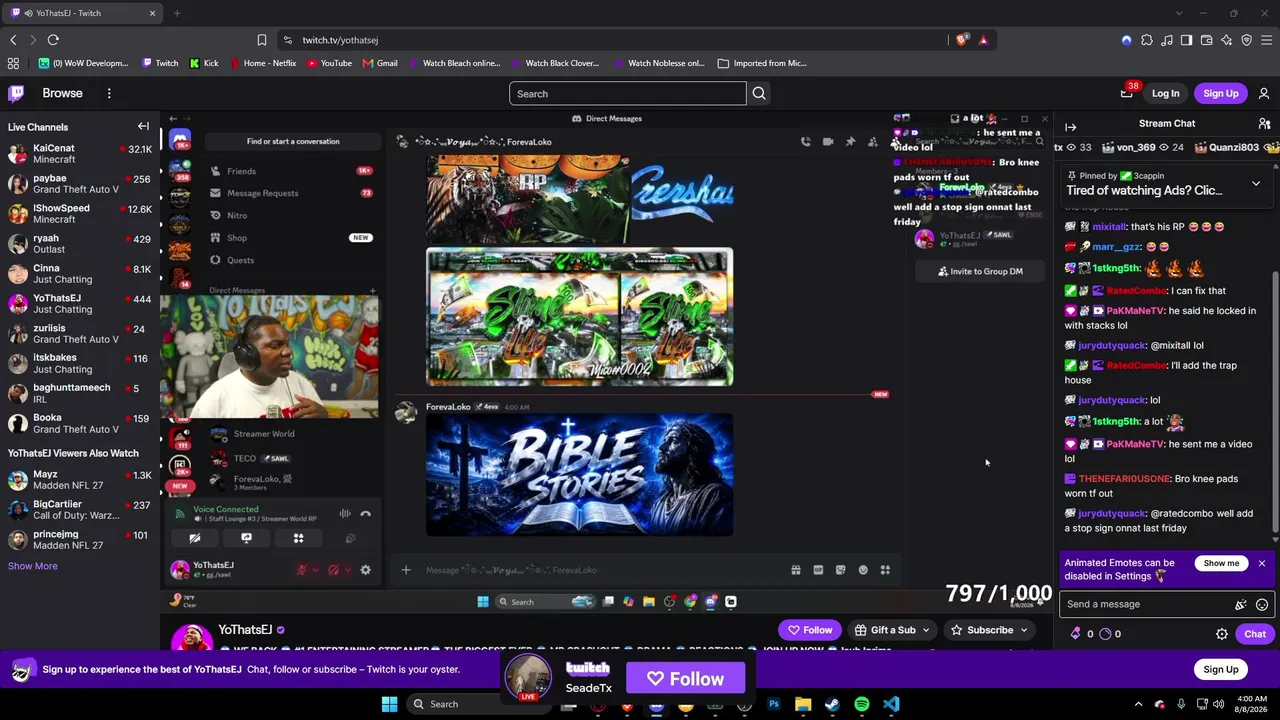This screenshot has height=720, width=1280.
Task: Close the animated emotes settings notice
Action: point(1262,564)
